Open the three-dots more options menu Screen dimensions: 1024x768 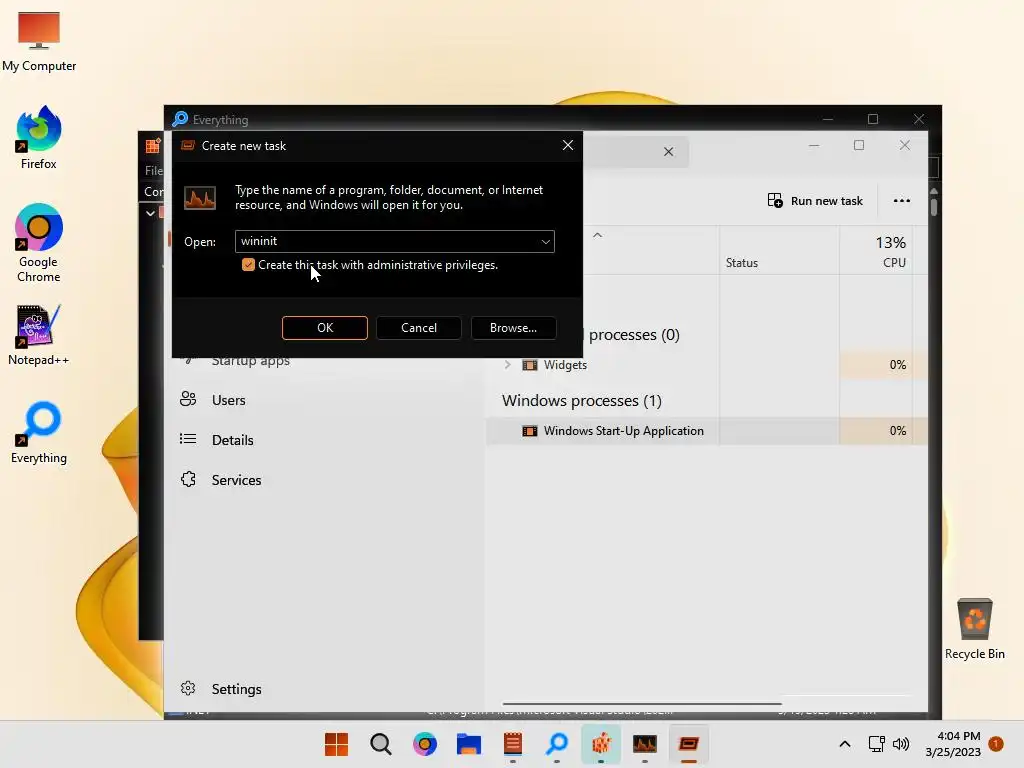[901, 200]
